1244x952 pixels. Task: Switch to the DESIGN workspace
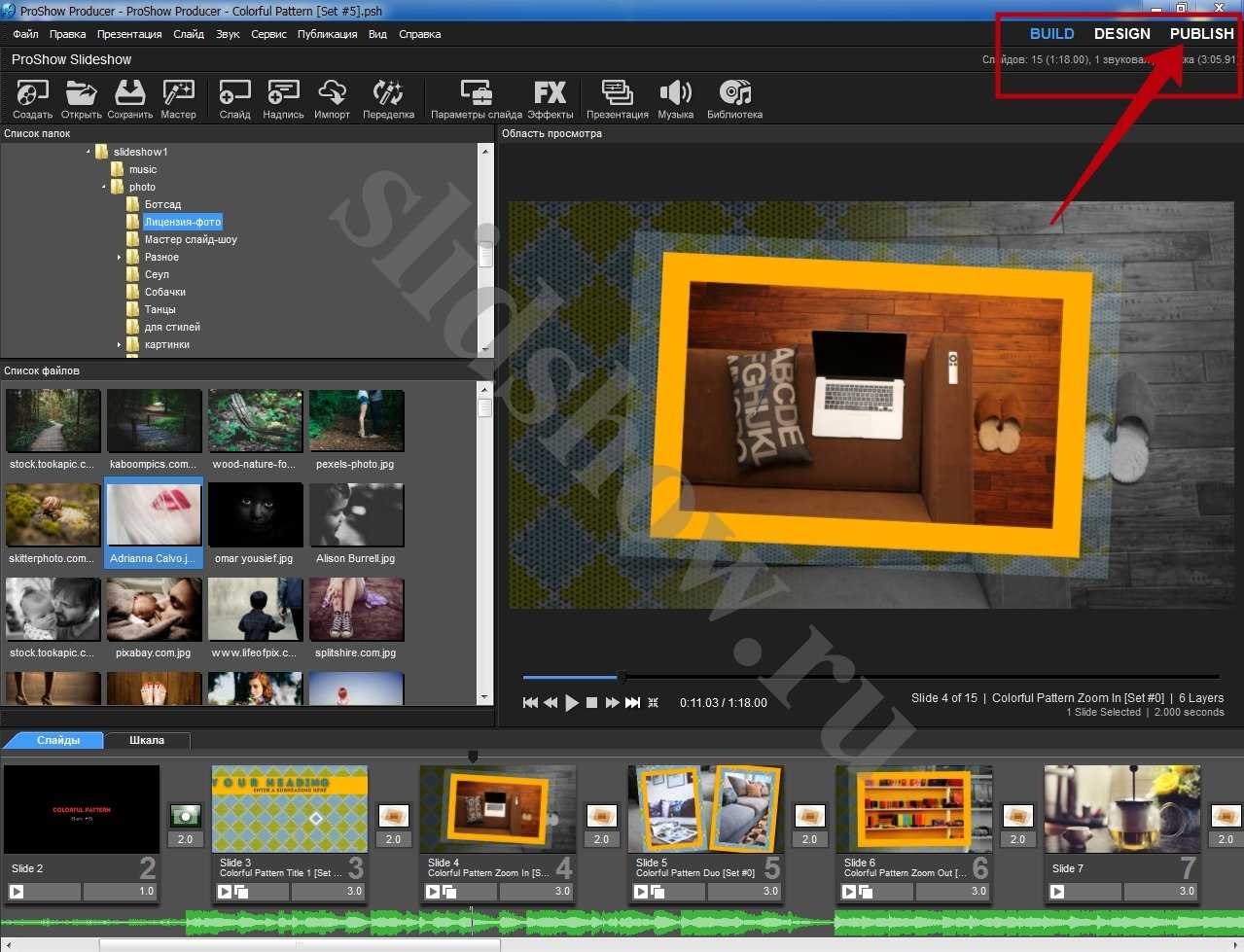click(1121, 34)
